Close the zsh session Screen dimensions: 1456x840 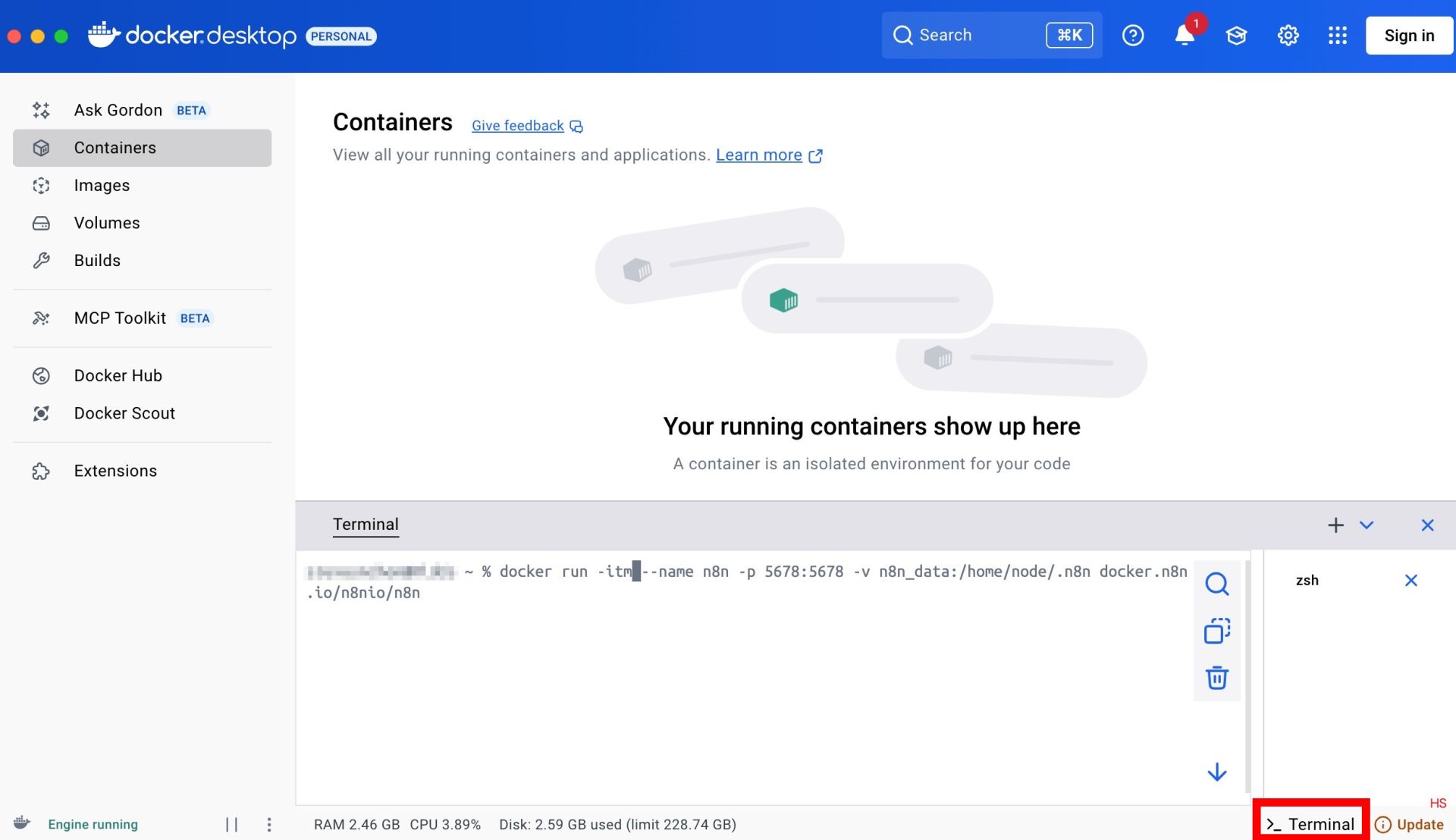(x=1410, y=580)
